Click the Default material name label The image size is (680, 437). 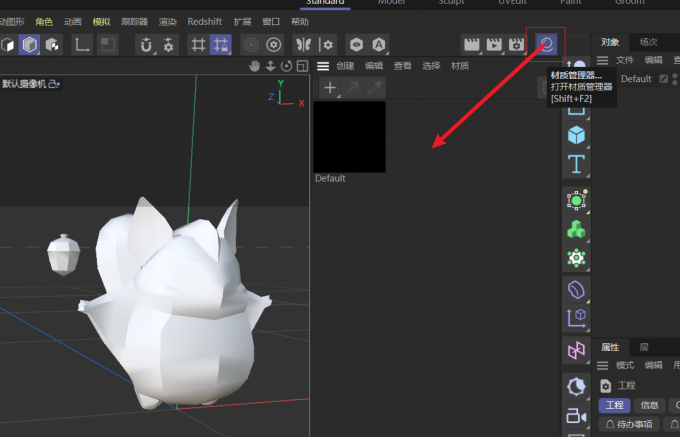pyautogui.click(x=330, y=178)
